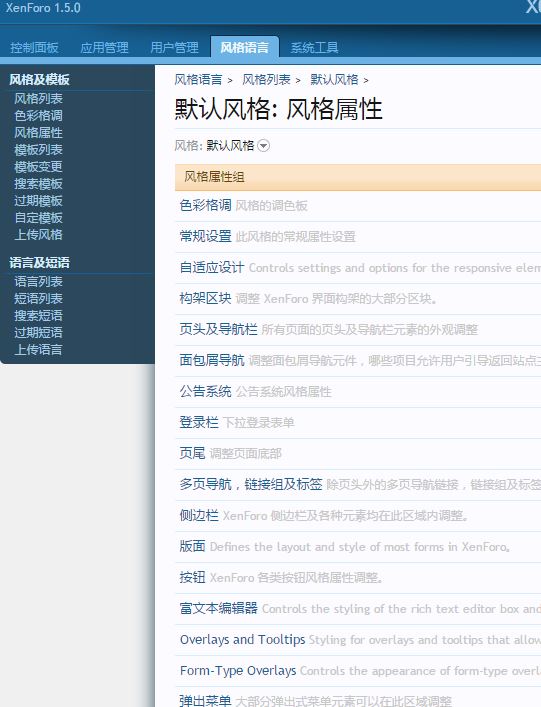The width and height of the screenshot is (541, 707).
Task: Open 色彩格调 in the left sidebar
Action: click(x=38, y=115)
